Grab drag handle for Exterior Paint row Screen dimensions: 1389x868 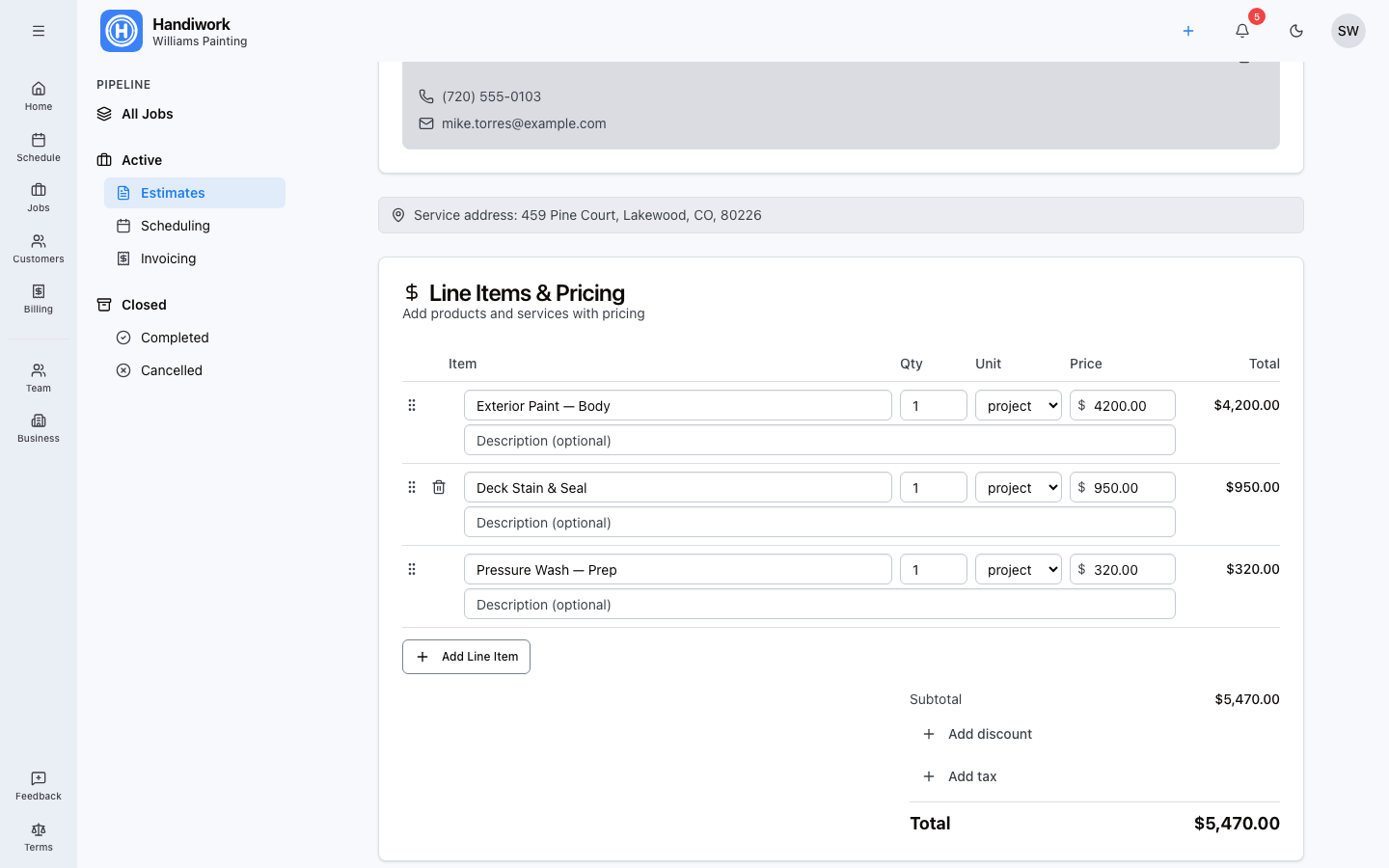tap(412, 405)
